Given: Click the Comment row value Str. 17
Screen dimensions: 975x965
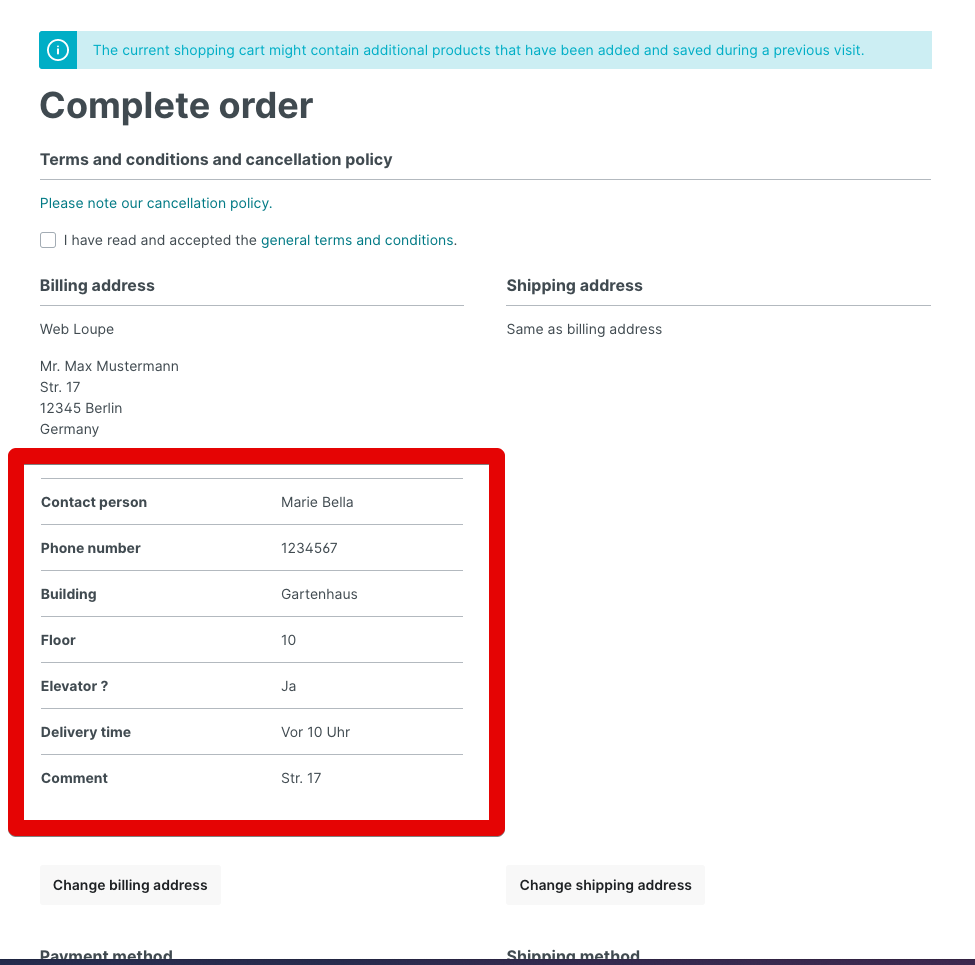Looking at the screenshot, I should coord(301,778).
